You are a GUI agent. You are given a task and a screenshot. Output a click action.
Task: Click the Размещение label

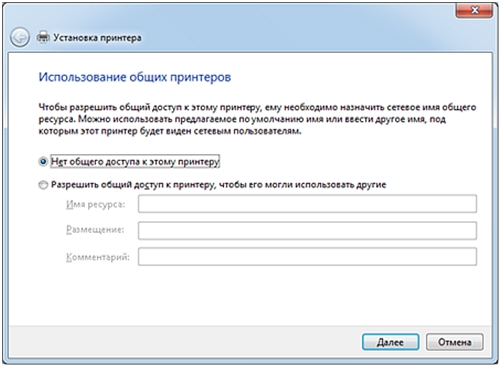(95, 230)
